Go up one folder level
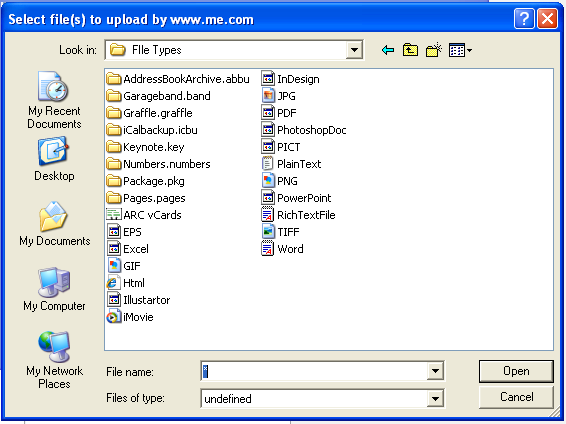This screenshot has width=566, height=424. (410, 50)
